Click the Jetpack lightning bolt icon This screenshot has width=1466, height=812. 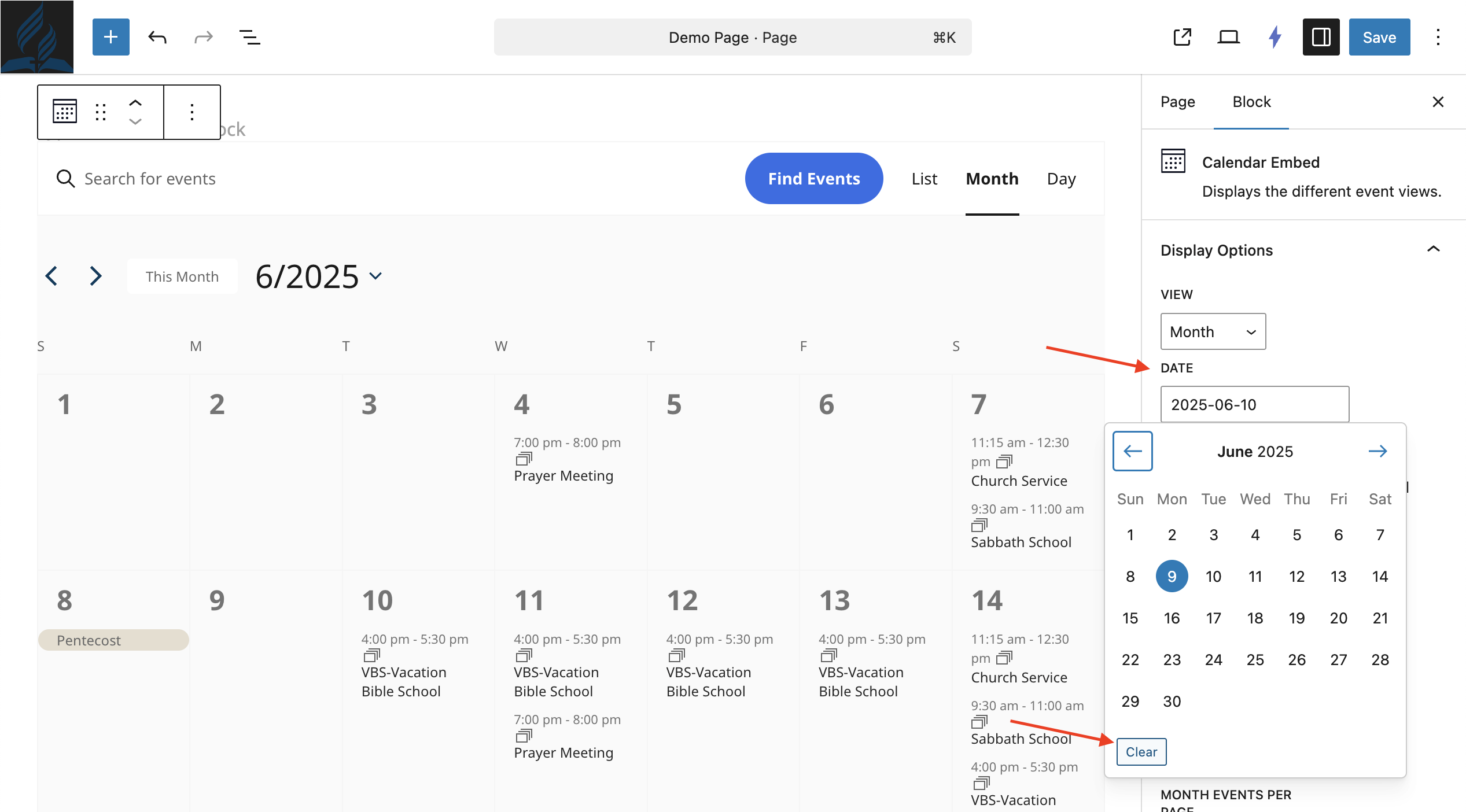pos(1275,37)
